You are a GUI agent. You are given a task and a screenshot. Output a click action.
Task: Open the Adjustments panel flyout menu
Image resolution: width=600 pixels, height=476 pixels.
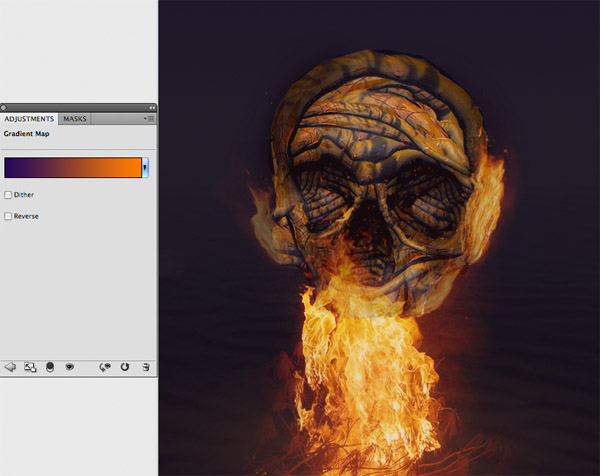point(149,119)
